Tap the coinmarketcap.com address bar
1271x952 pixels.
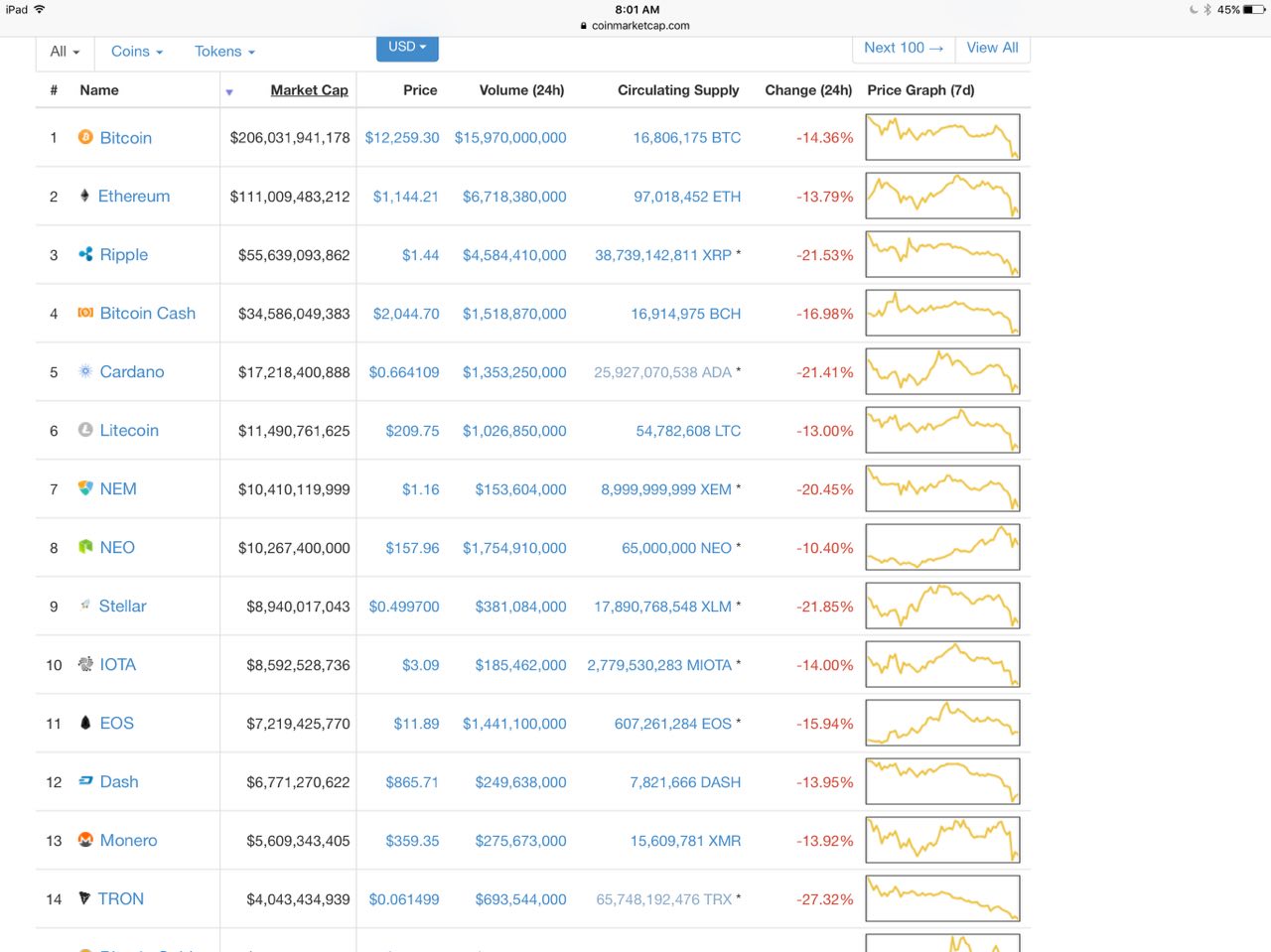pos(635,26)
